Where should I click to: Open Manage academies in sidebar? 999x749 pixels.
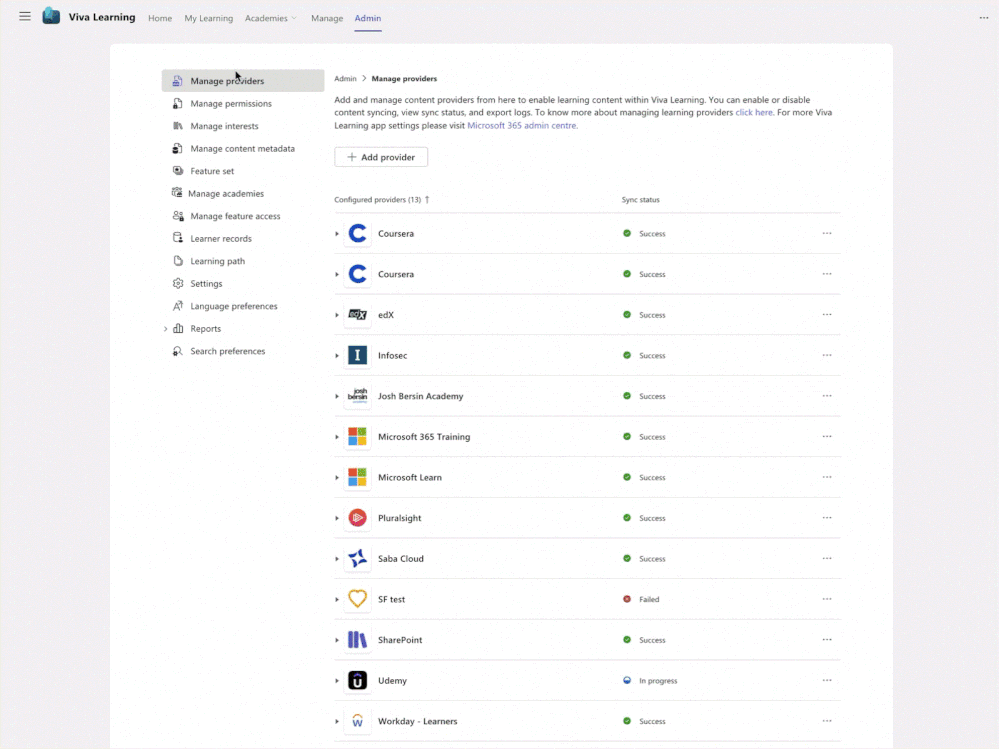point(243,194)
